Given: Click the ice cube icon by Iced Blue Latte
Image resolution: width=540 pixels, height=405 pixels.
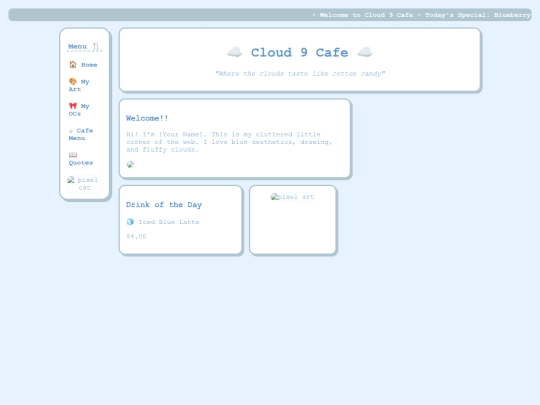Looking at the screenshot, I should point(130,221).
